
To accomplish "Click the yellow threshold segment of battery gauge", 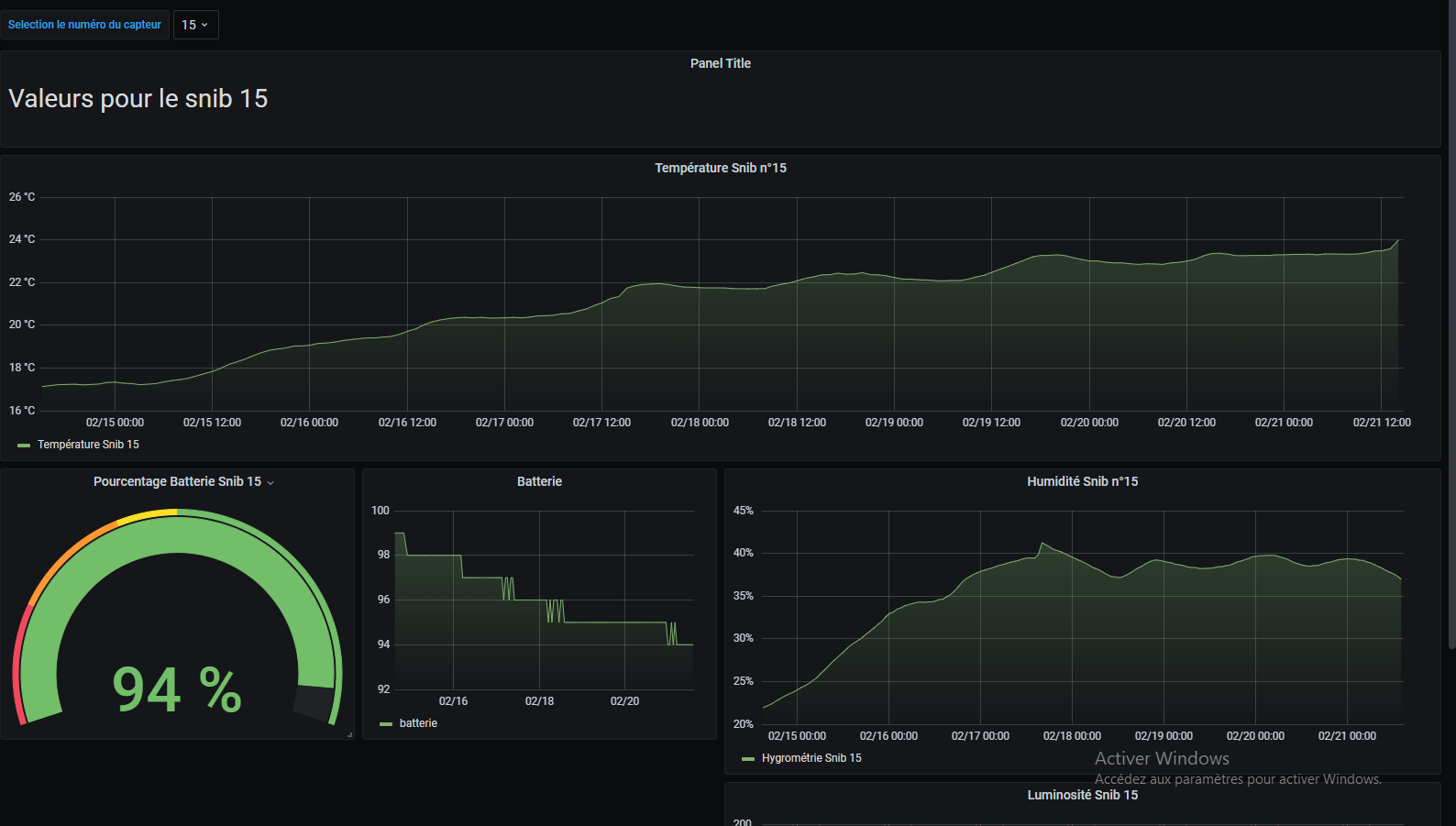I will [x=147, y=516].
